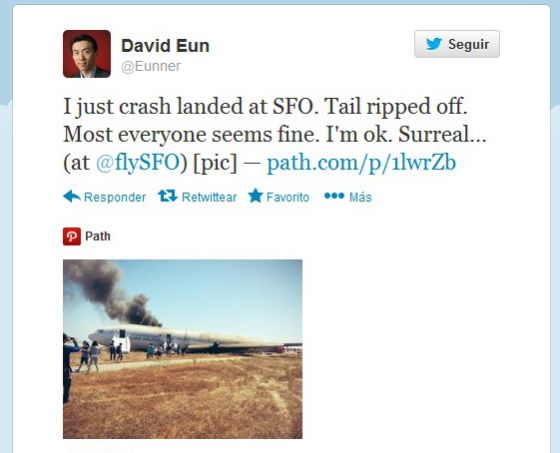The image size is (560, 453).
Task: Open the Más options label
Action: (360, 198)
